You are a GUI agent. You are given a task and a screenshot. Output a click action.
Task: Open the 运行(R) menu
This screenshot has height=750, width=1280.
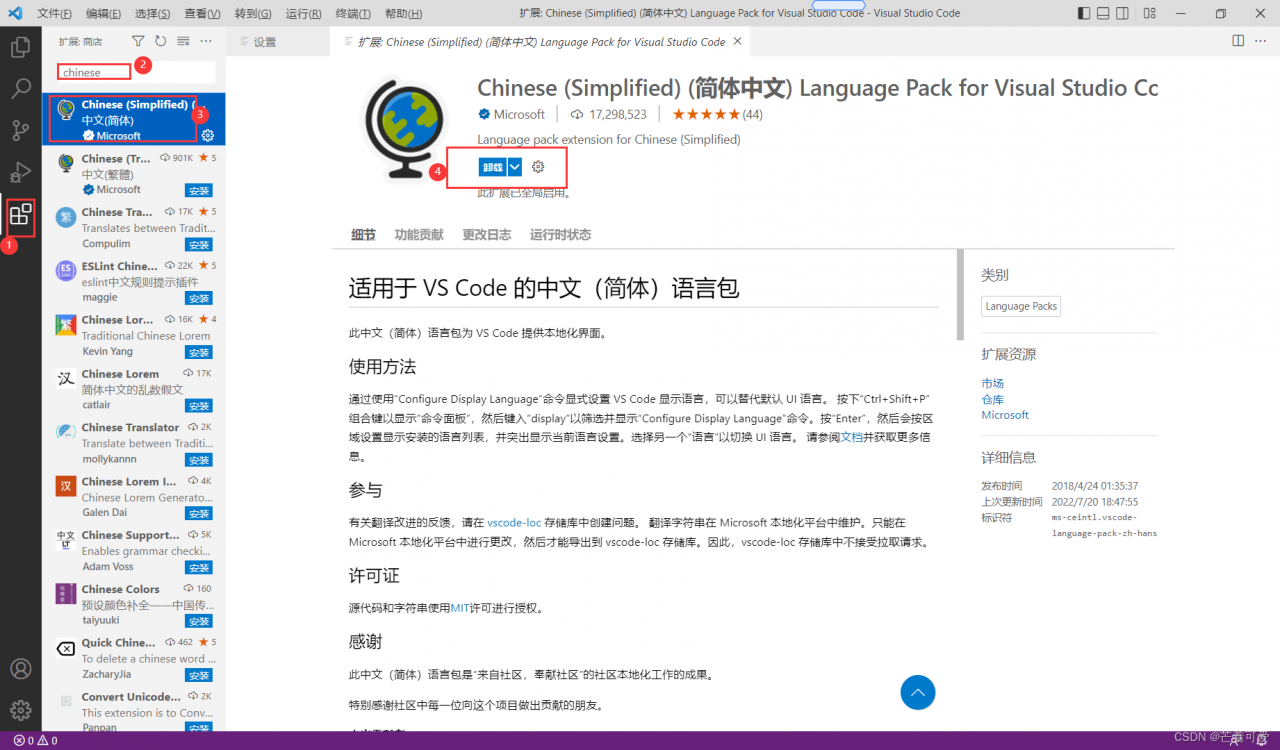click(x=304, y=14)
